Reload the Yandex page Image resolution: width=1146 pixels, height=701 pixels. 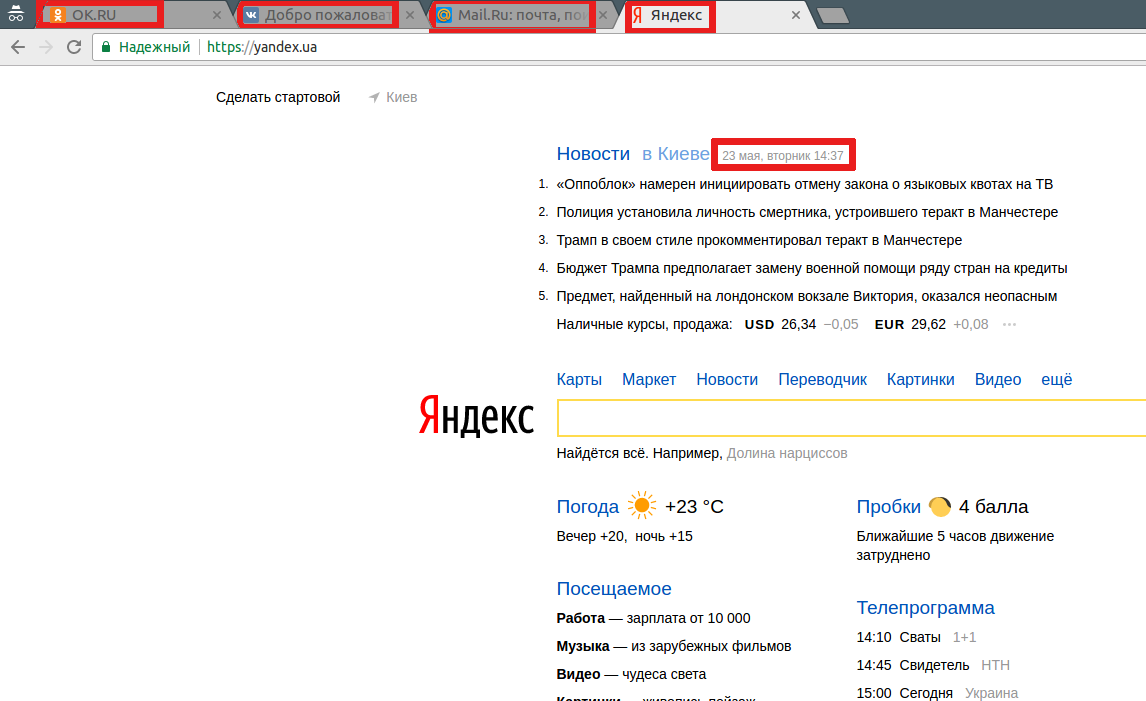pos(74,48)
